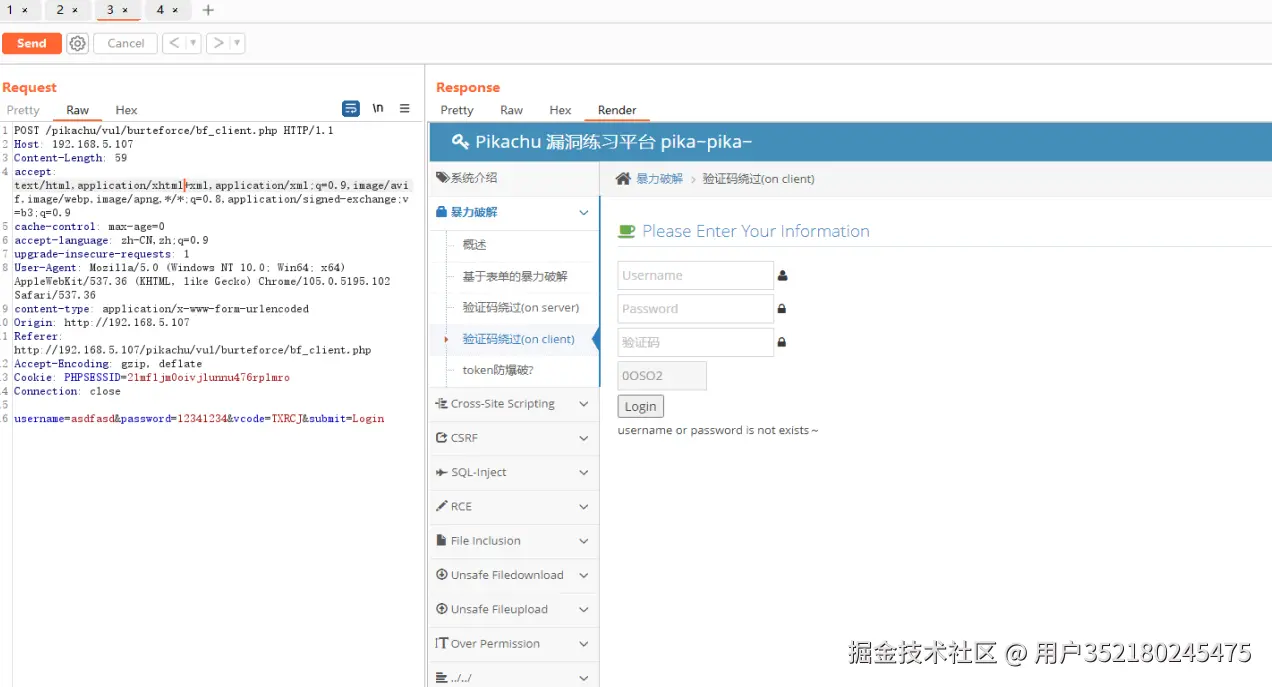
Task: Open 验证码绕过(on client) submenu link
Action: [519, 340]
